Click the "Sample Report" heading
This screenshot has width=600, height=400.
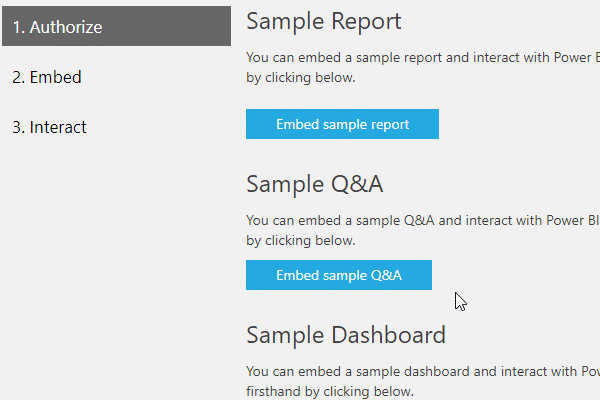point(324,21)
